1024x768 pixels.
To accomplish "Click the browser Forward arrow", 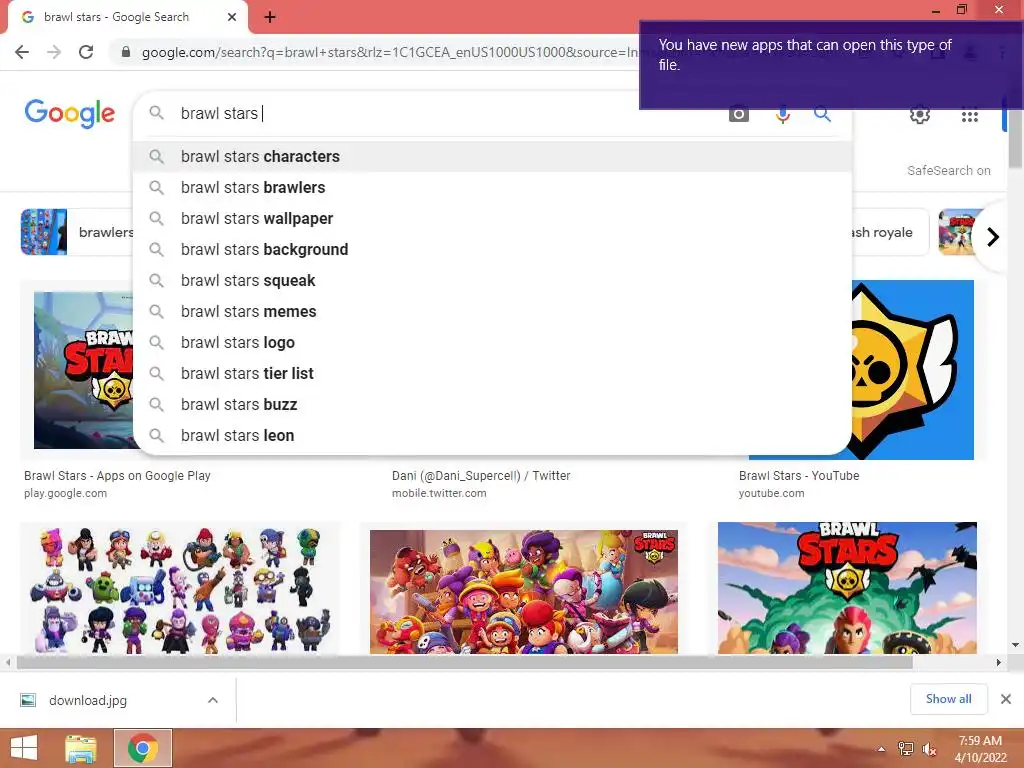I will click(x=54, y=52).
